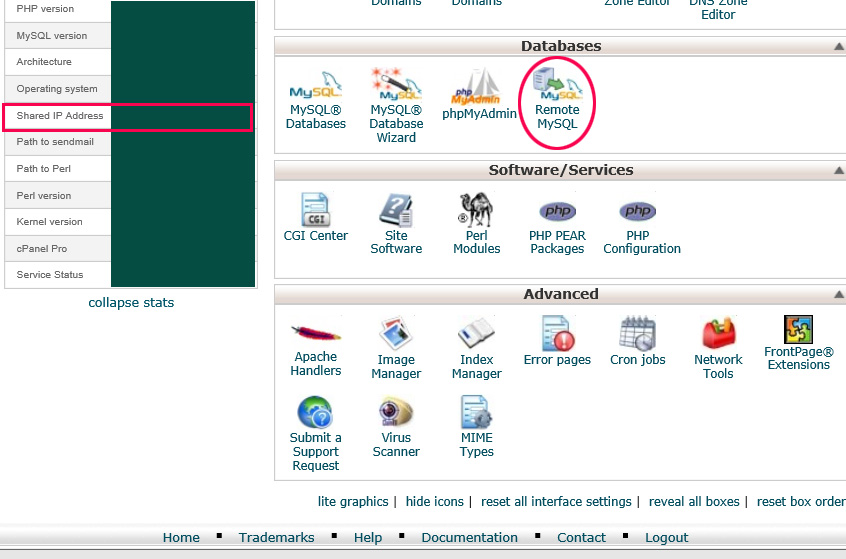Select the Perl version row

pos(129,196)
